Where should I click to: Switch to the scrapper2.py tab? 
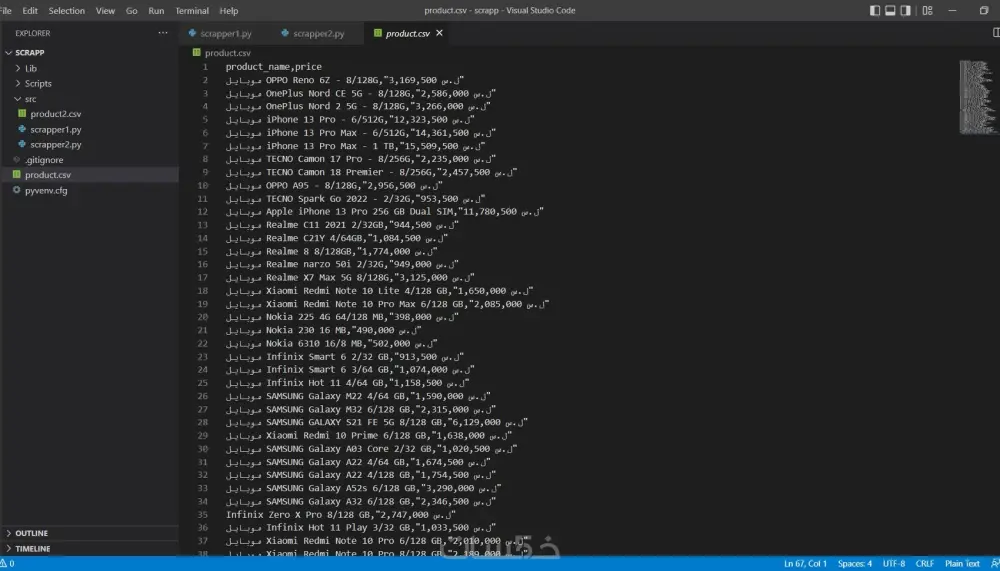point(318,33)
